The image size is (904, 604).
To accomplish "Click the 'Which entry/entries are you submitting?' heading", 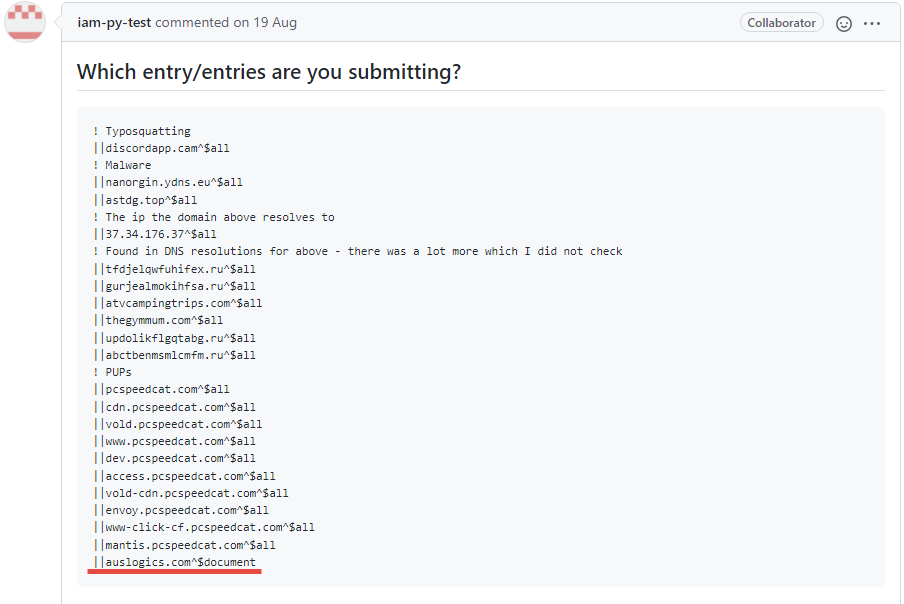I will [269, 72].
